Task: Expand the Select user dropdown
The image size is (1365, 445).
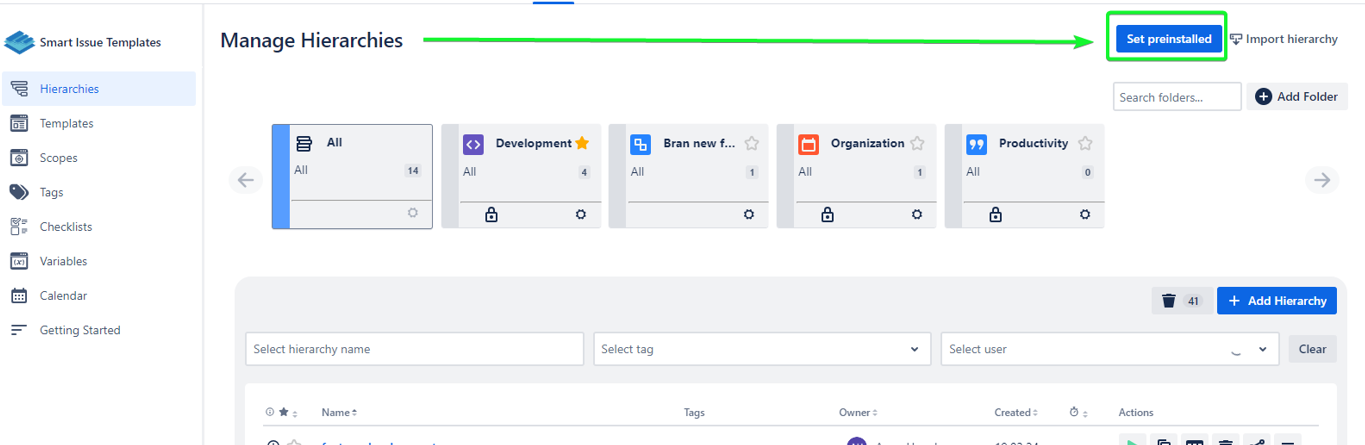Action: click(1262, 349)
